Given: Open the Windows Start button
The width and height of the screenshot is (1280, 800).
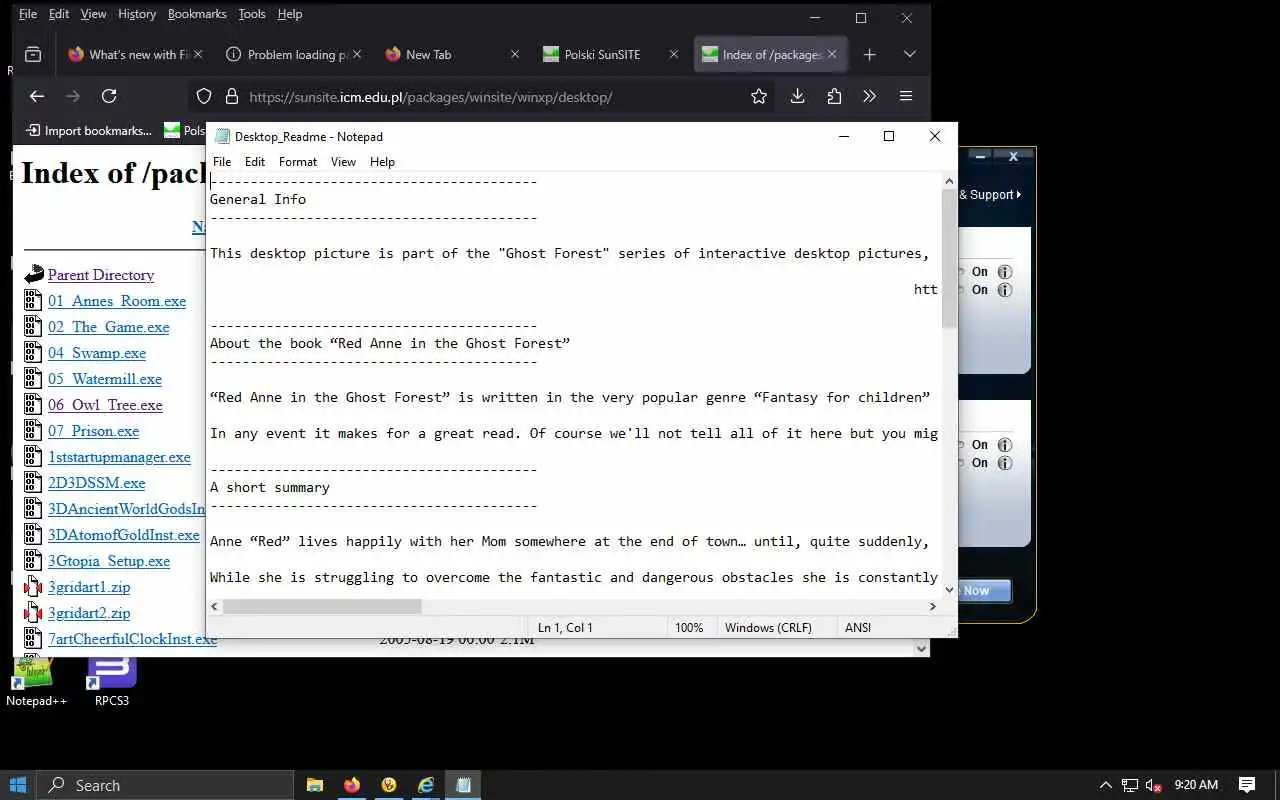Looking at the screenshot, I should click(17, 785).
